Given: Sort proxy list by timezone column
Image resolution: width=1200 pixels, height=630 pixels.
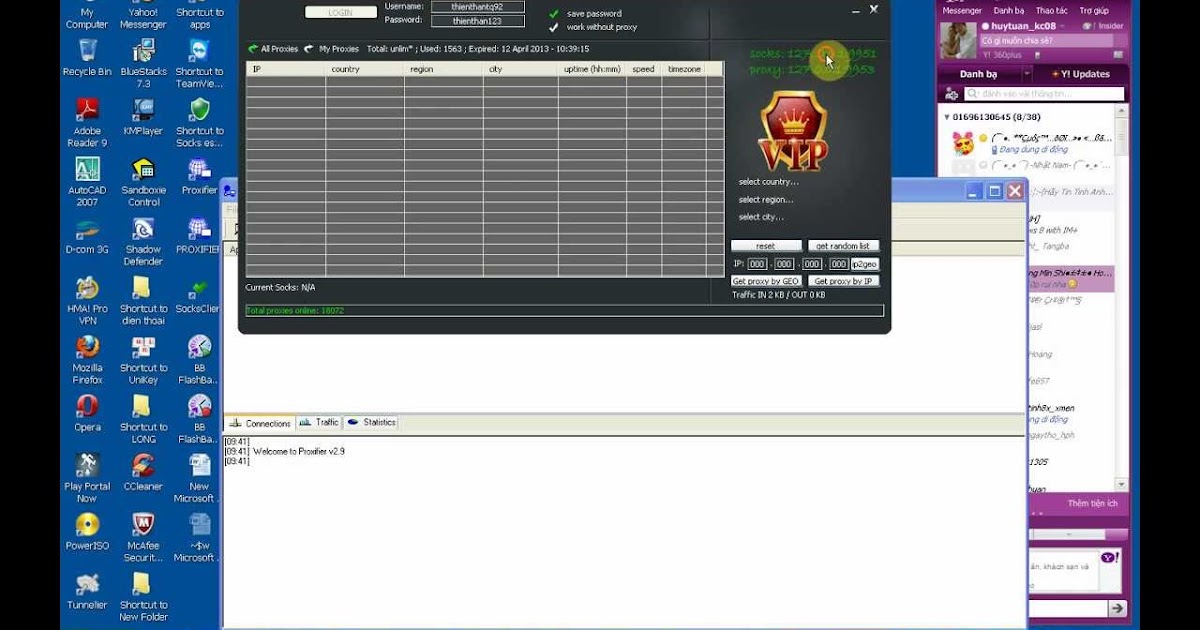Looking at the screenshot, I should 684,69.
